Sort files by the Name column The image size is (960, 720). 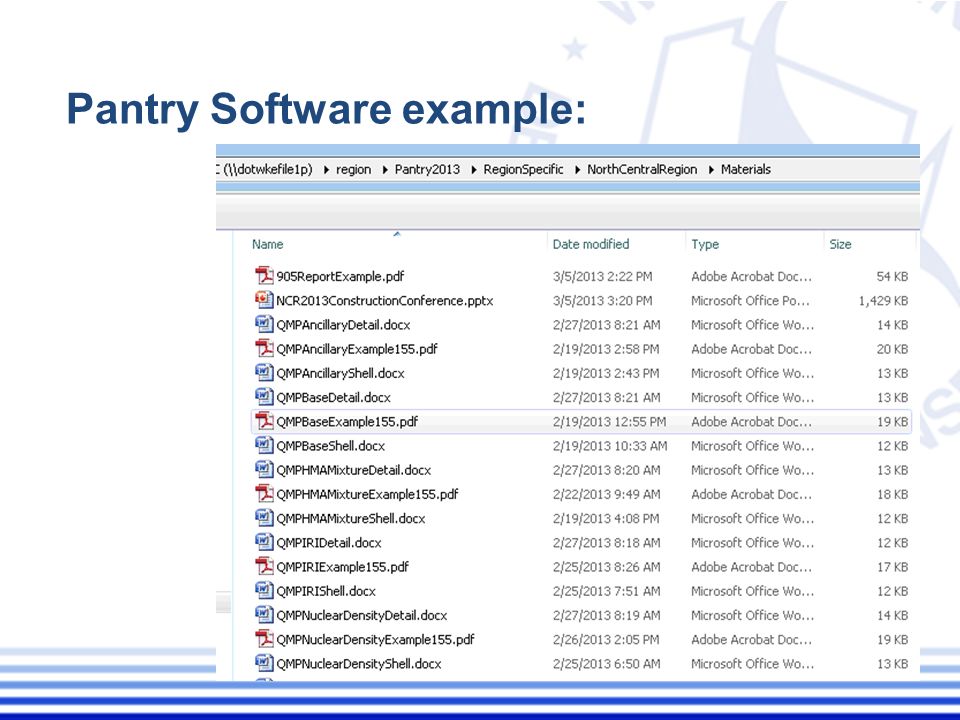[268, 244]
